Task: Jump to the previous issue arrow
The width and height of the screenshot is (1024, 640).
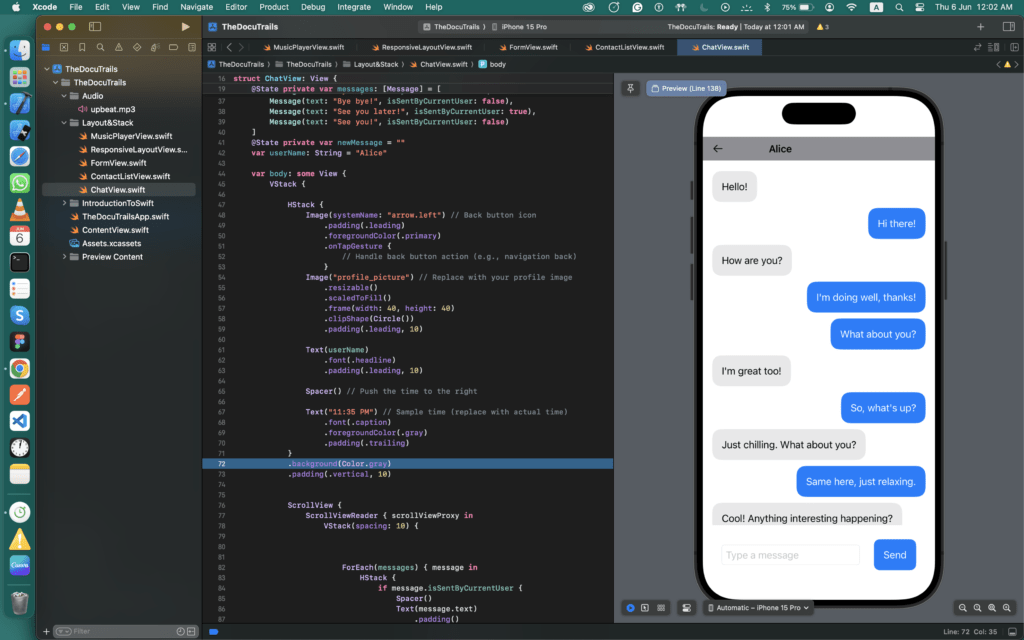Action: tap(999, 64)
